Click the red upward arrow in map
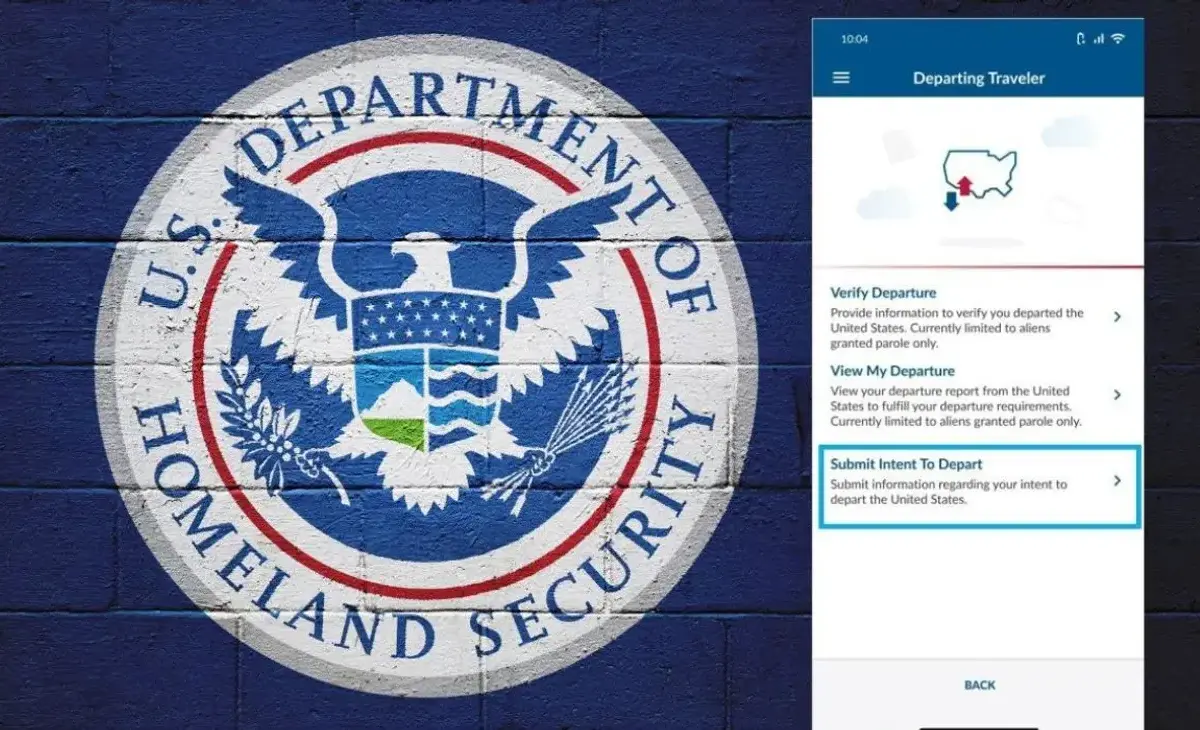The width and height of the screenshot is (1200, 730). (x=964, y=185)
